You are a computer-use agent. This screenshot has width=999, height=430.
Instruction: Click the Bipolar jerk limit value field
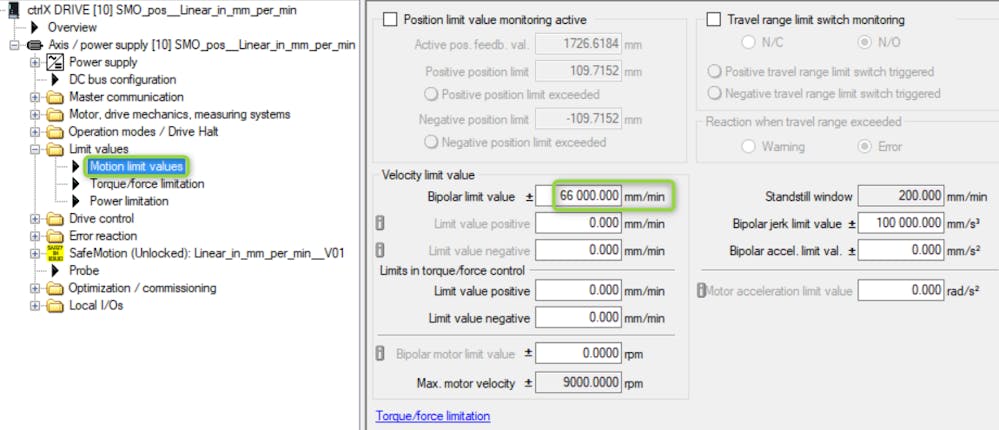(x=901, y=224)
